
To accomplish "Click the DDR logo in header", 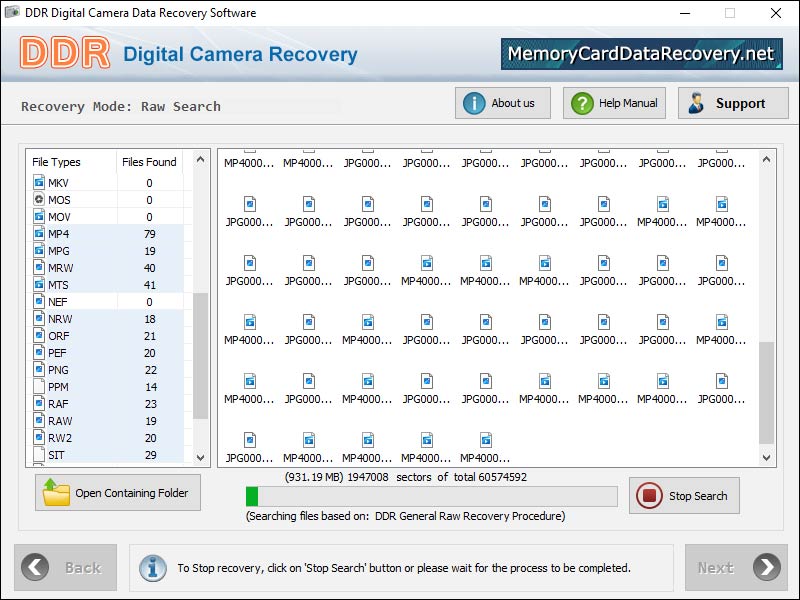I will click(x=65, y=54).
